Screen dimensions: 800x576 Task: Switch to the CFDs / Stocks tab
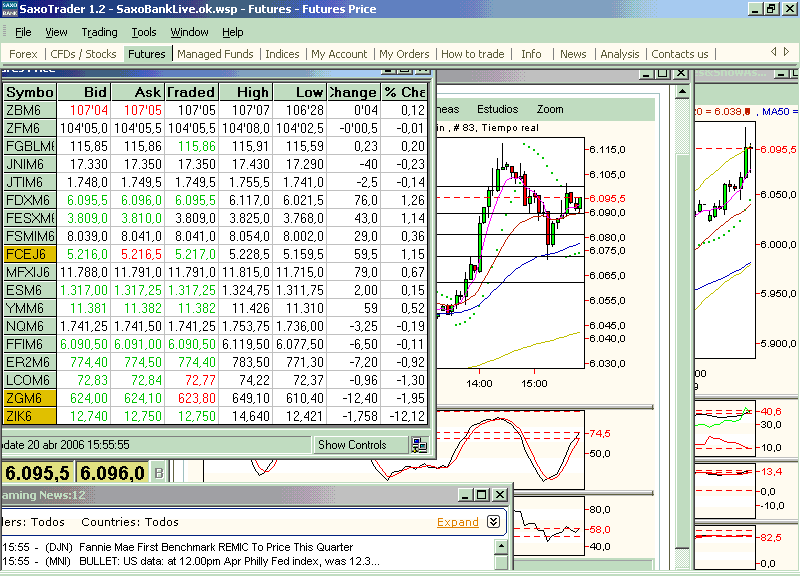(x=83, y=54)
